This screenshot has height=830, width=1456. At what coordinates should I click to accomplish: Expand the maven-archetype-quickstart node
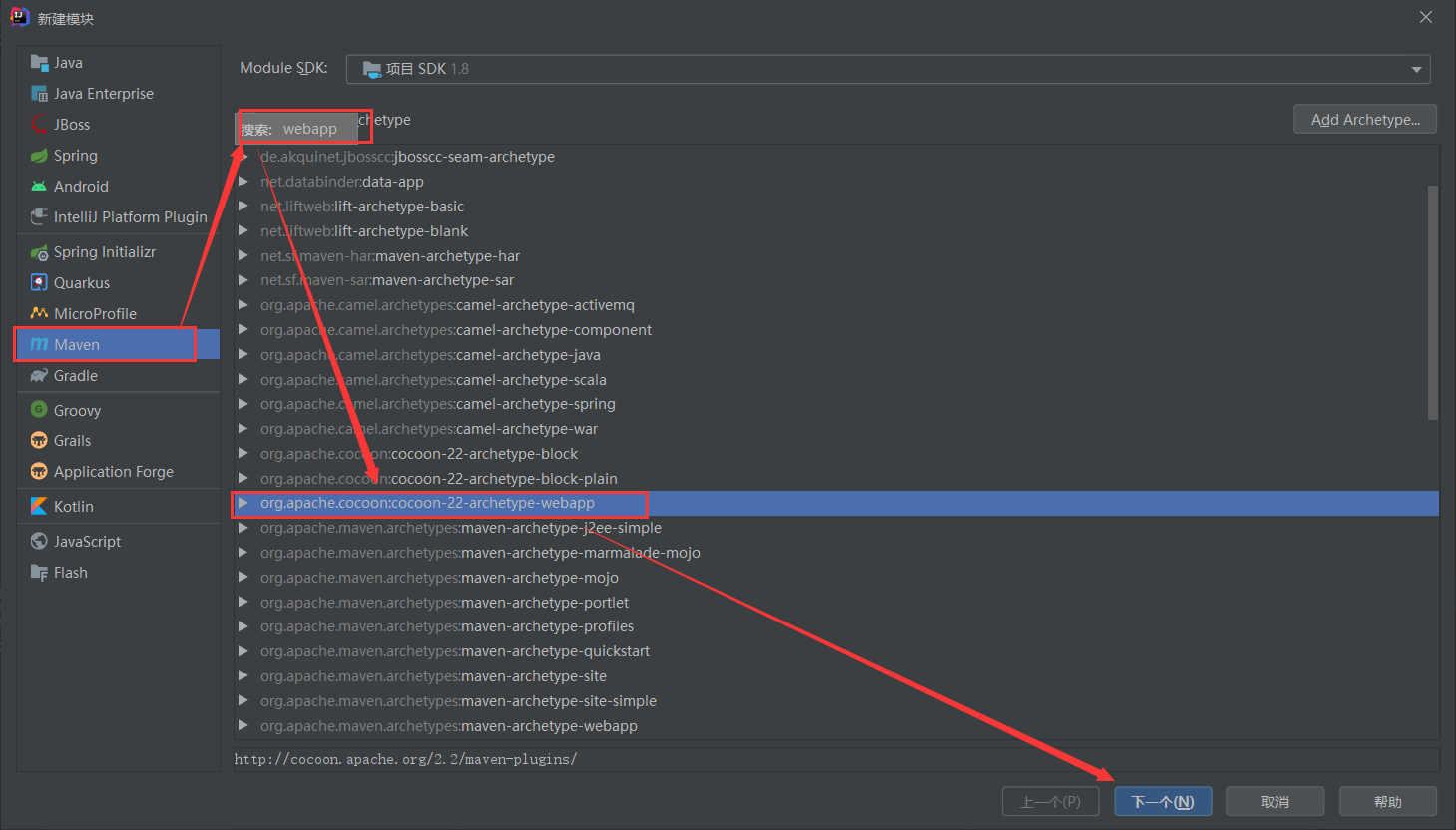(243, 651)
